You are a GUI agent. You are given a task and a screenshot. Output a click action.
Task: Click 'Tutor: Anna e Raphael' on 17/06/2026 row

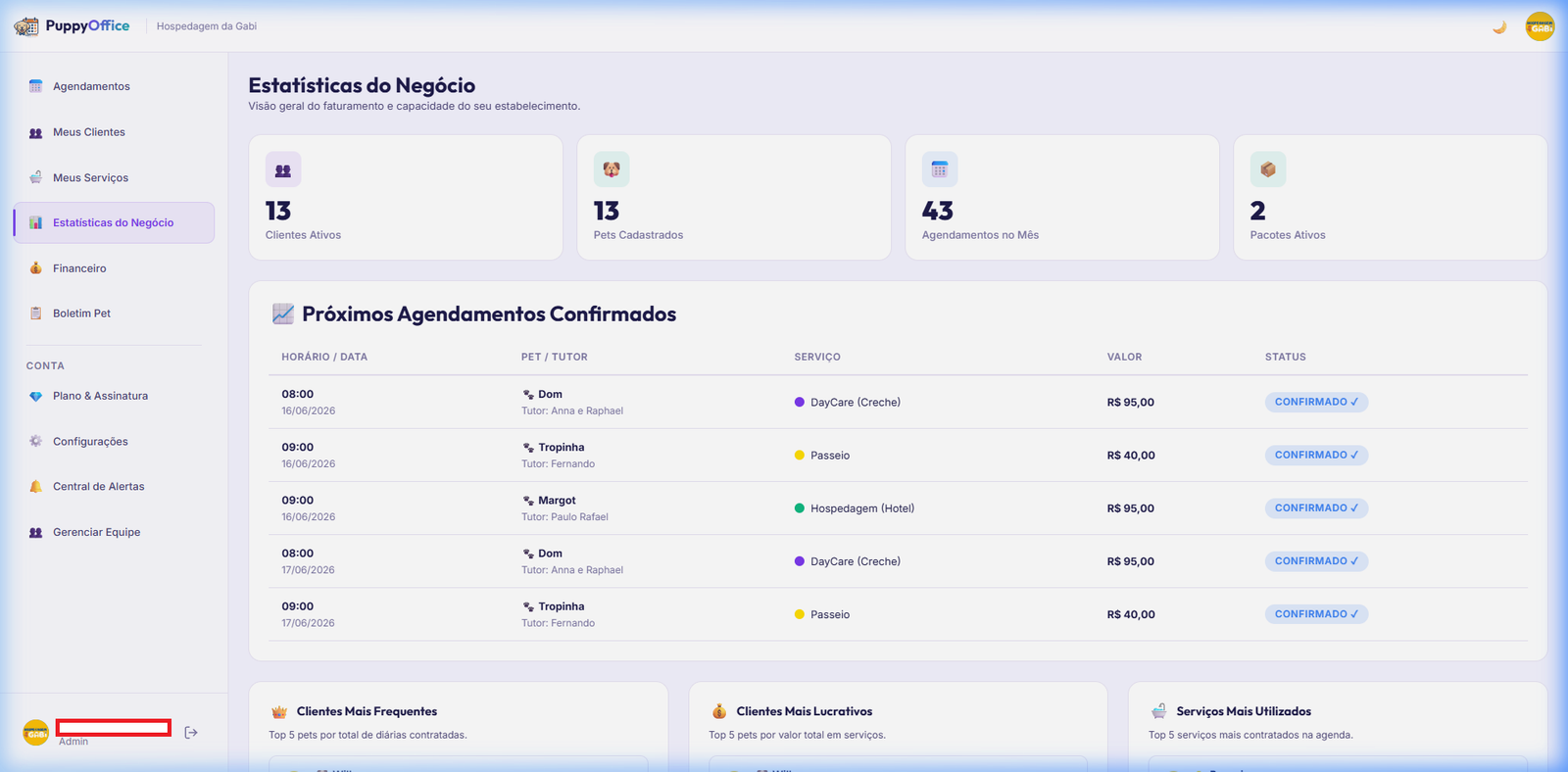pyautogui.click(x=572, y=570)
